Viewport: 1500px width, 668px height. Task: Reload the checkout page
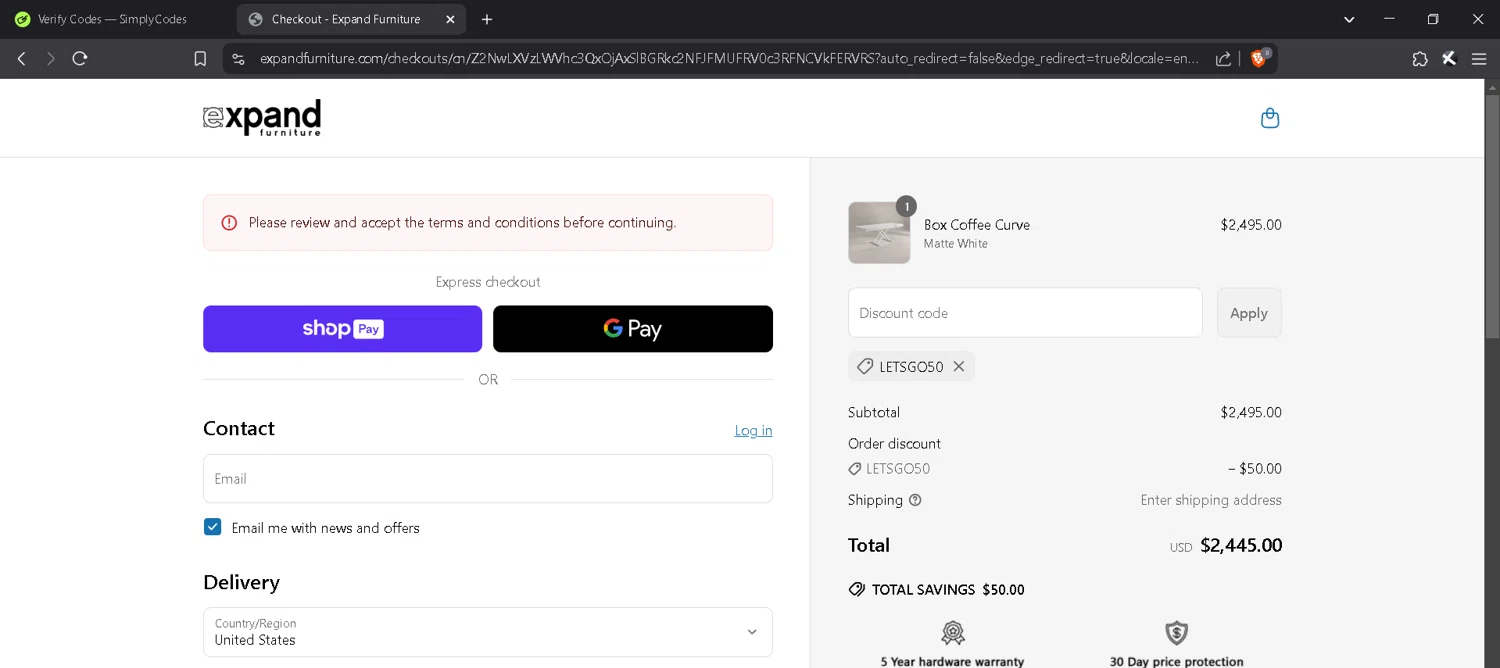[80, 59]
